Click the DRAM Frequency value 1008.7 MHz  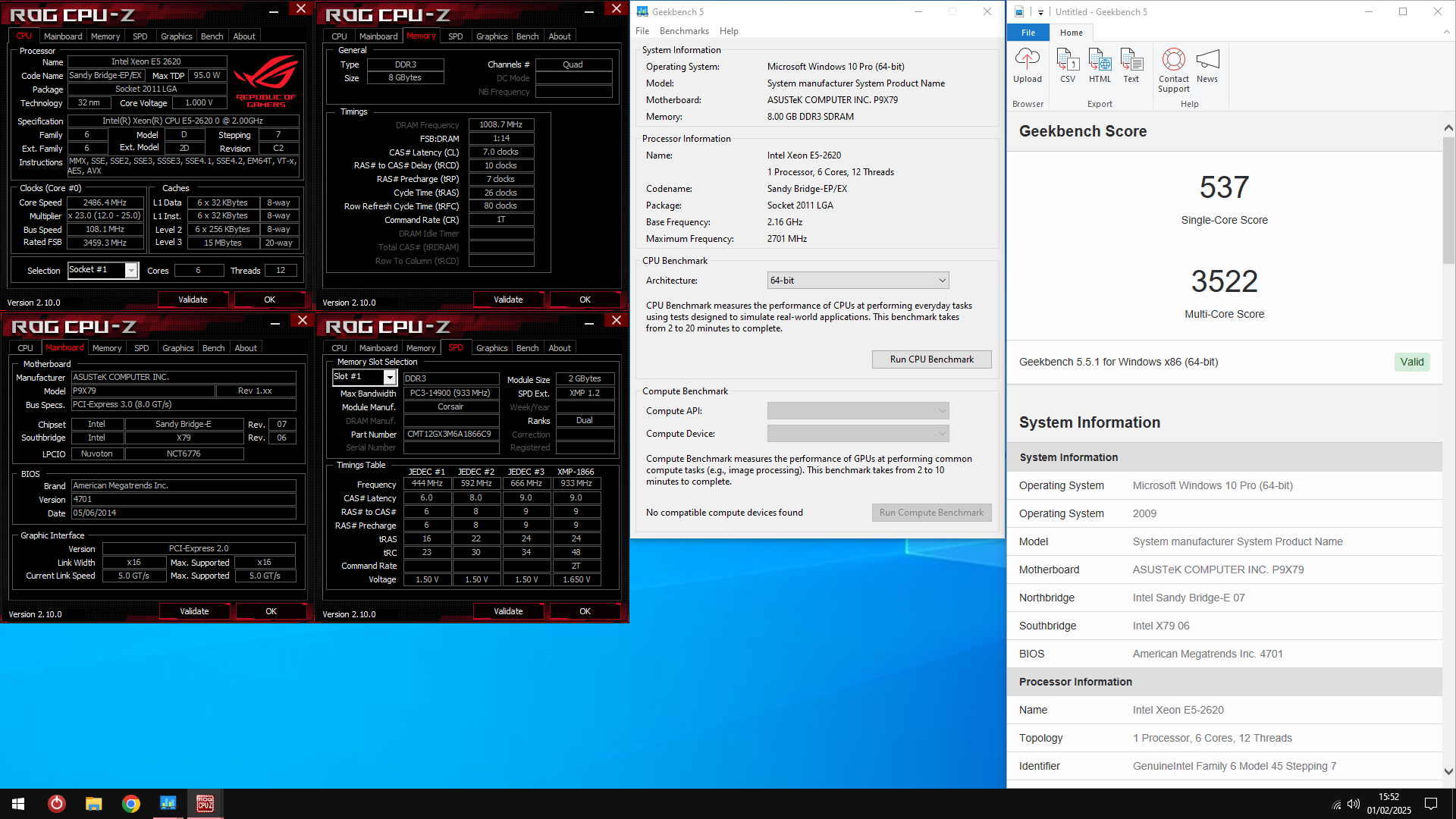click(x=501, y=125)
